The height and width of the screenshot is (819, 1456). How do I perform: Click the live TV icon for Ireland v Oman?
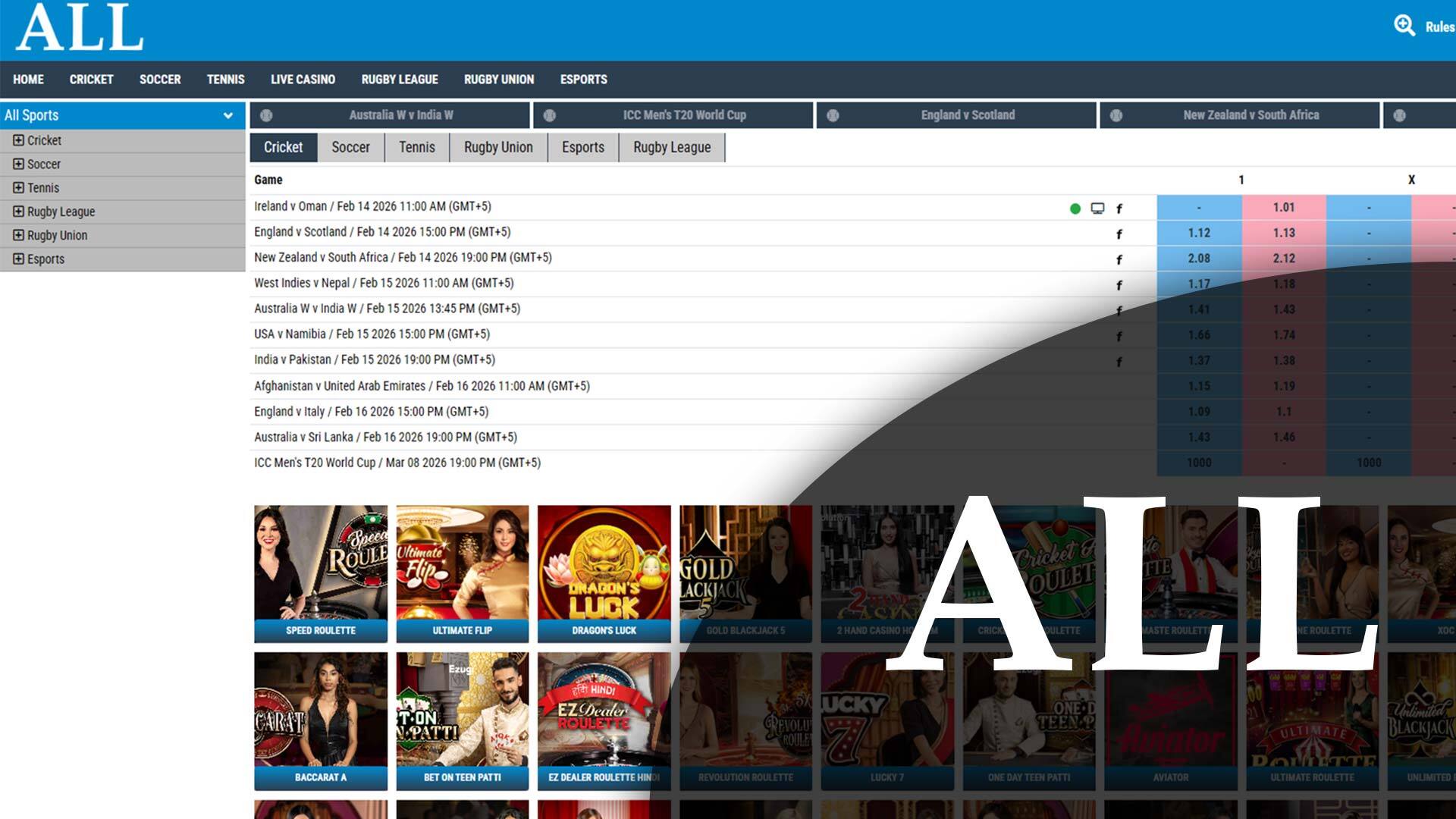(1097, 208)
